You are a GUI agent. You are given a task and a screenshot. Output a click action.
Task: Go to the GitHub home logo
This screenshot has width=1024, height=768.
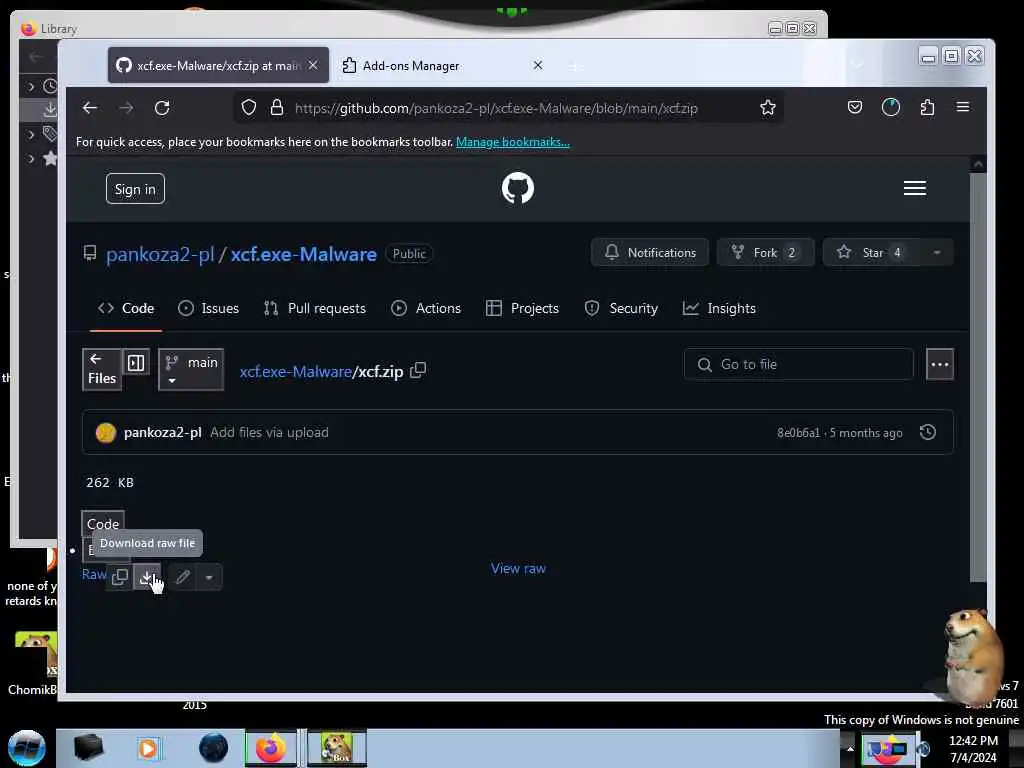[518, 188]
